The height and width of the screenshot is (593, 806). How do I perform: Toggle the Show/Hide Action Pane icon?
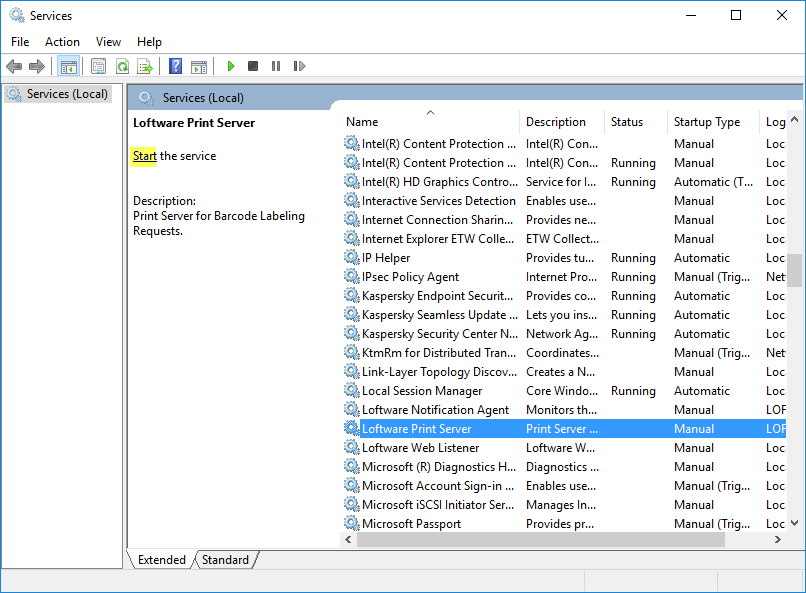199,66
